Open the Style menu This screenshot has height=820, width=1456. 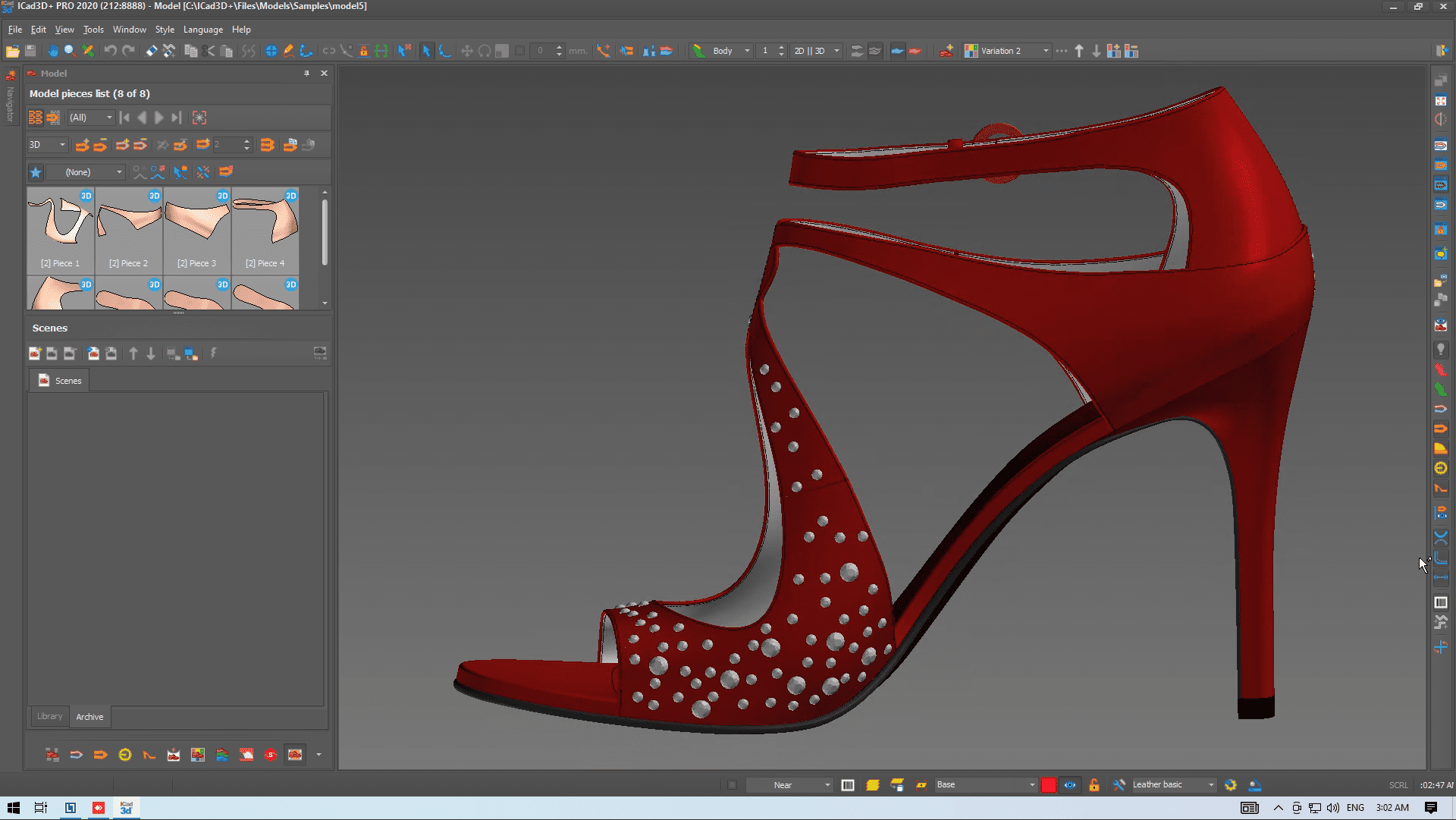[165, 30]
